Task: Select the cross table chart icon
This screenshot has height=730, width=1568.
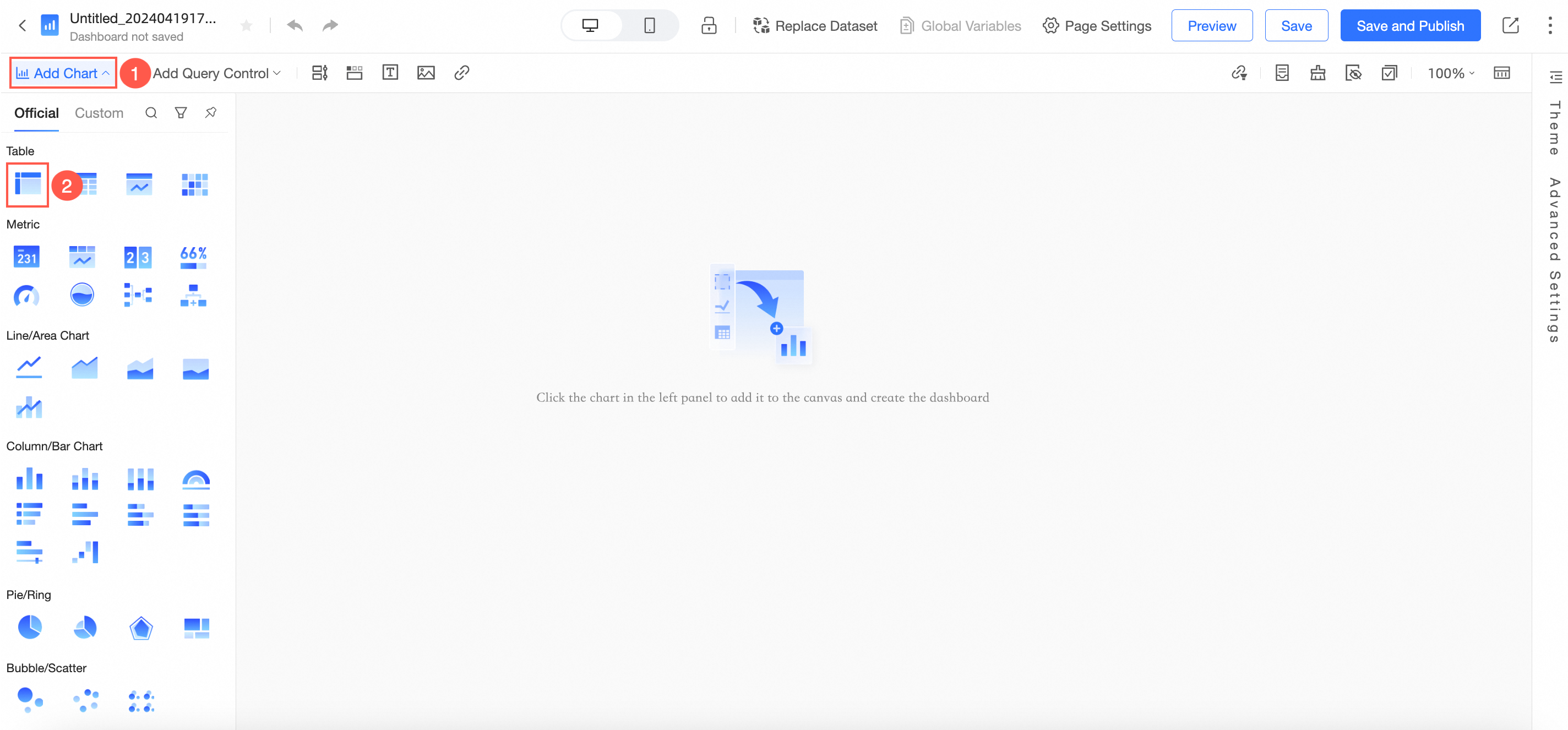Action: click(28, 184)
